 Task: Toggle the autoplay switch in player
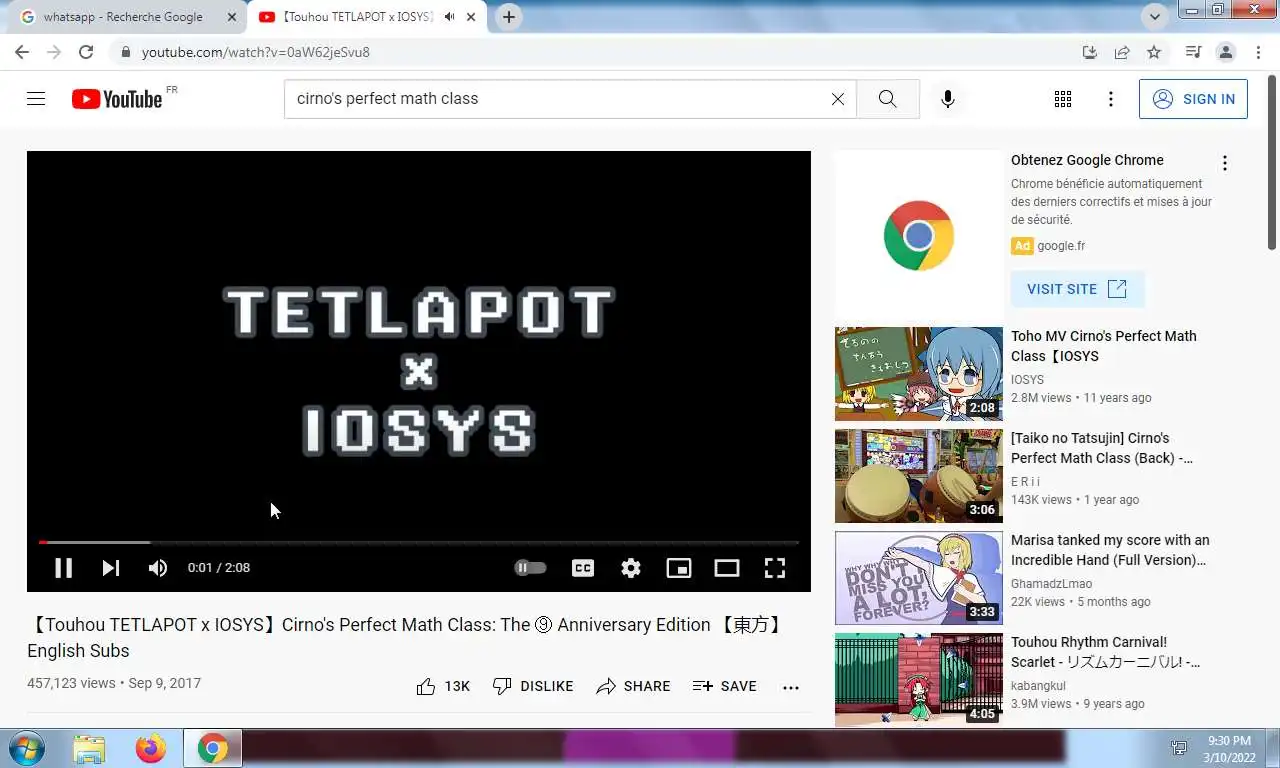coord(530,568)
